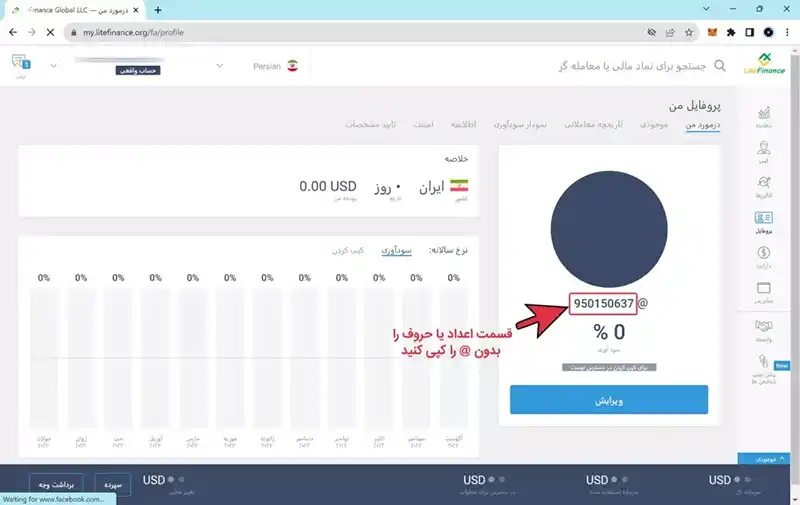Open the finance dollar-coin sidebar icon
This screenshot has height=505, width=800.
764,257
